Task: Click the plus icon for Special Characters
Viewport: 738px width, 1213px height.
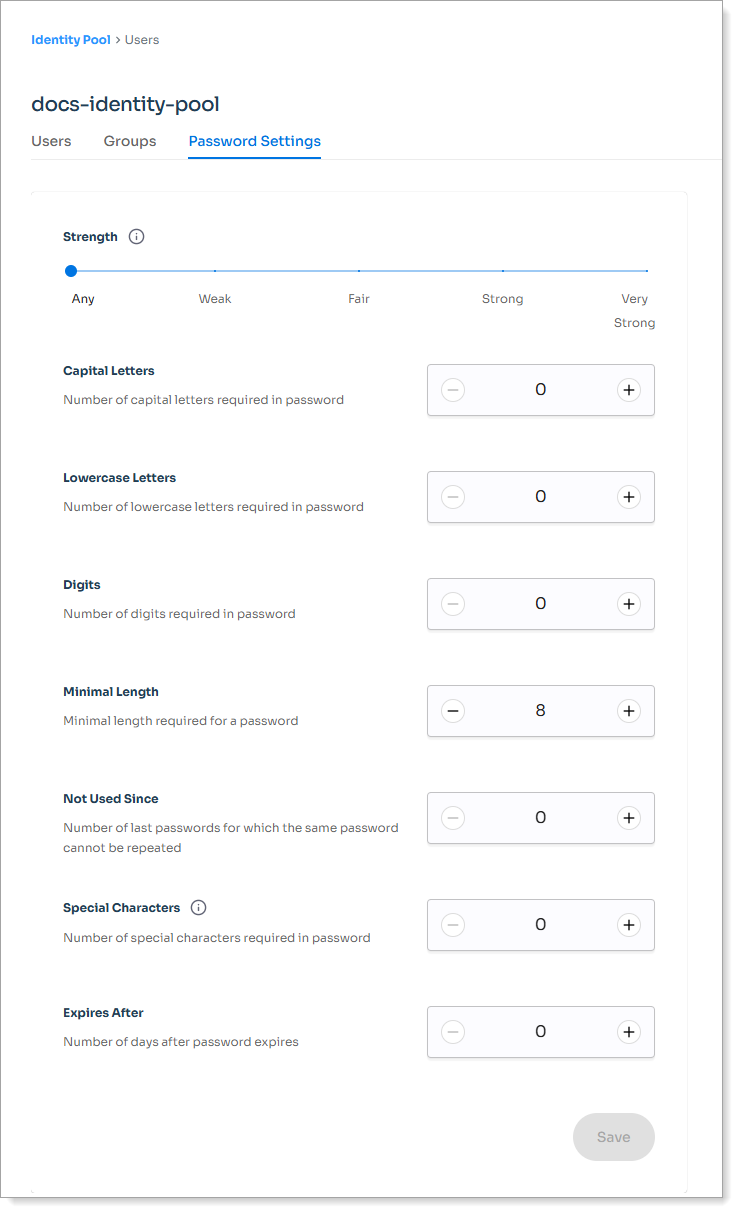Action: (x=629, y=925)
